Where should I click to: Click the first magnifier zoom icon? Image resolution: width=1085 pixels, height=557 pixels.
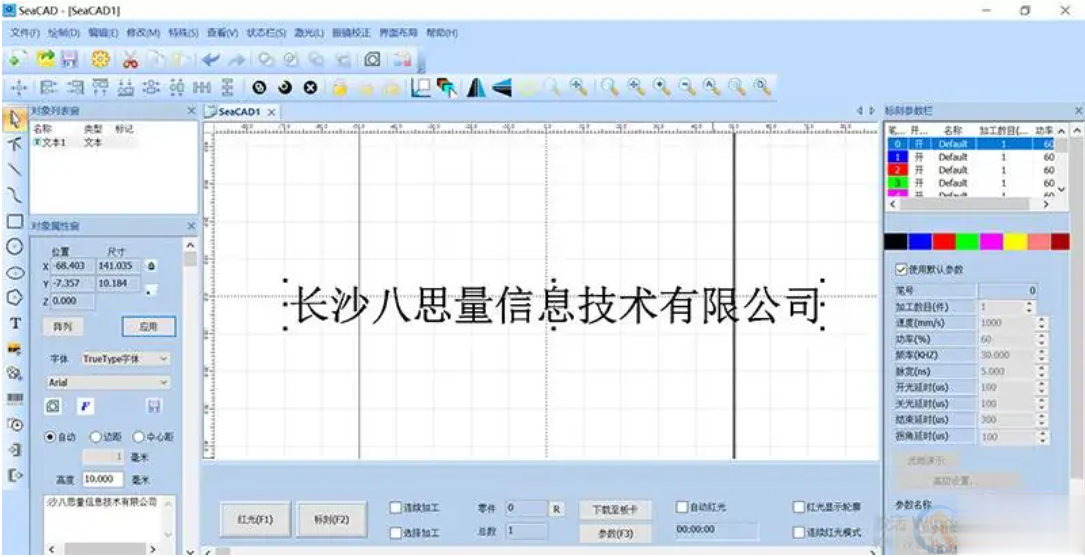(x=552, y=86)
